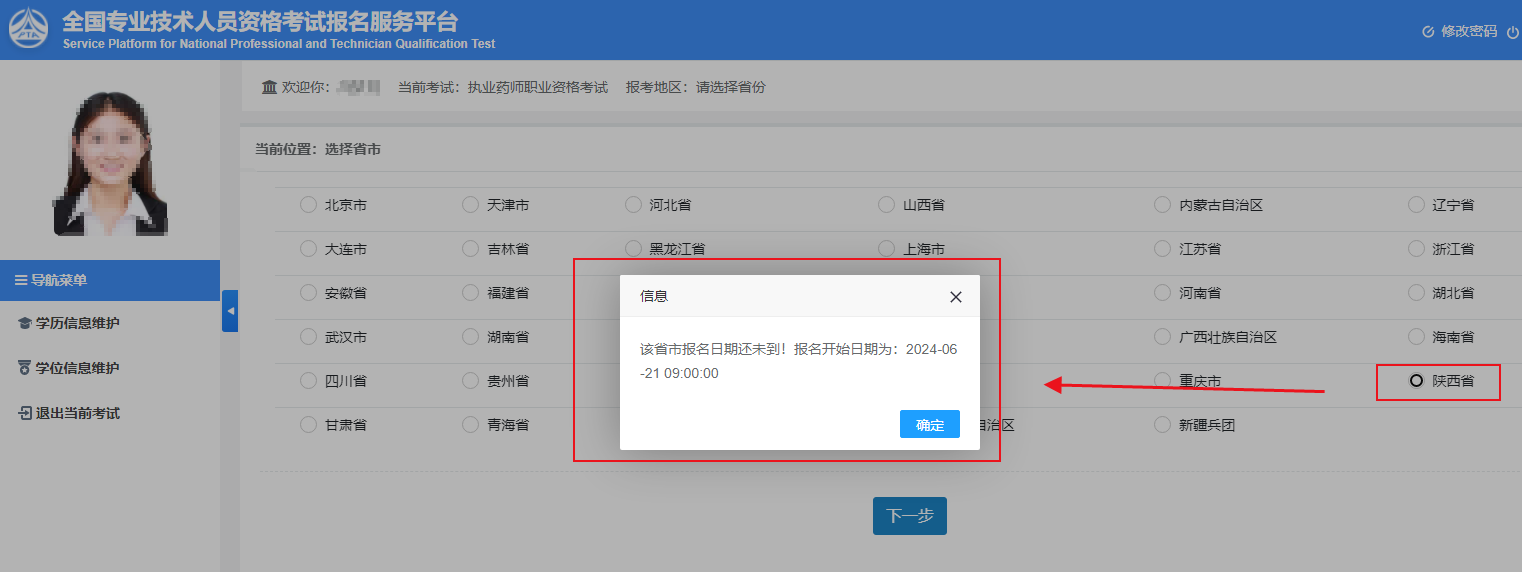The image size is (1522, 572).
Task: Click the candidate profile photo
Action: click(x=110, y=163)
